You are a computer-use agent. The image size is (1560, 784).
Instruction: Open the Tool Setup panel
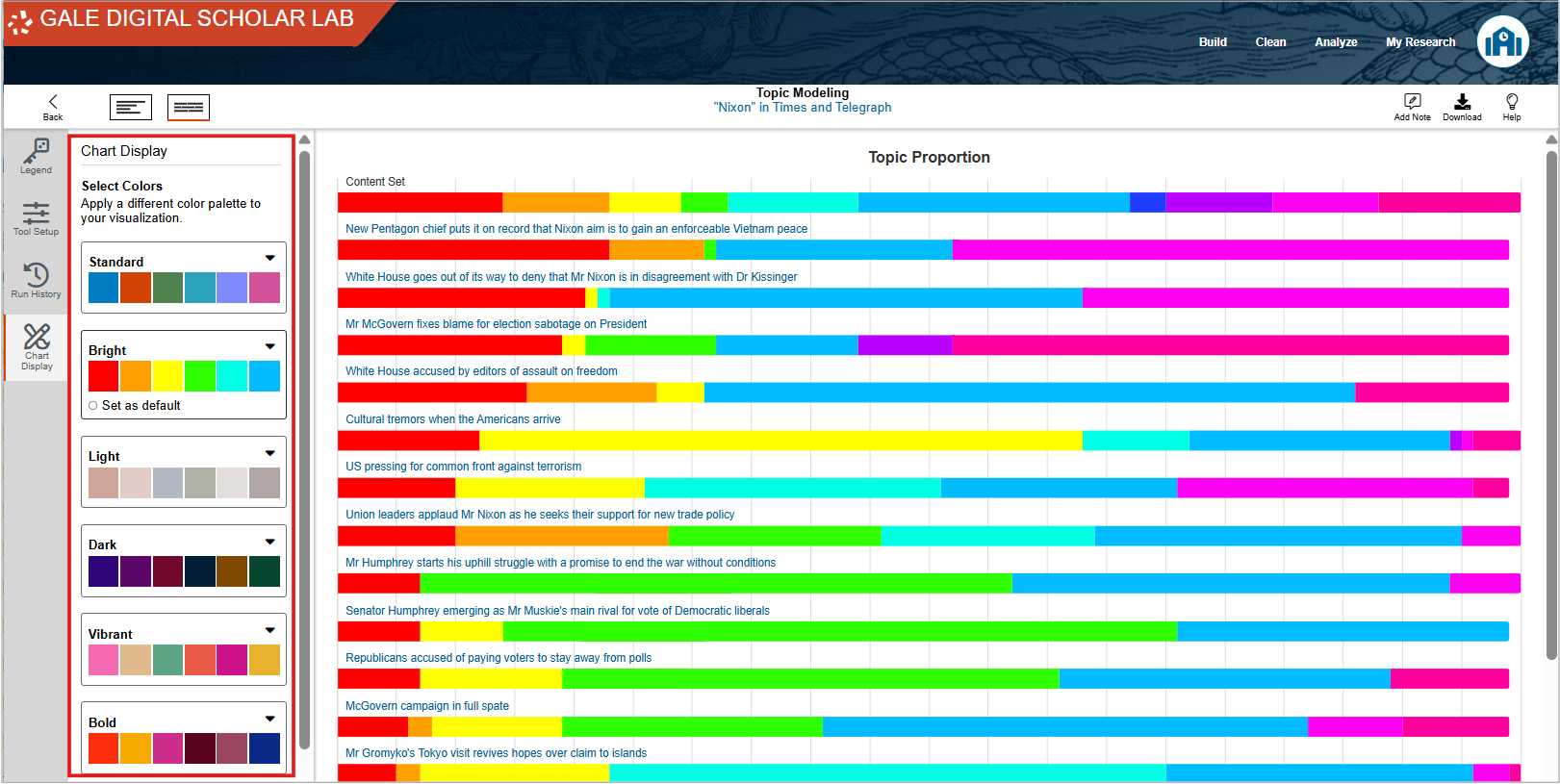(37, 218)
